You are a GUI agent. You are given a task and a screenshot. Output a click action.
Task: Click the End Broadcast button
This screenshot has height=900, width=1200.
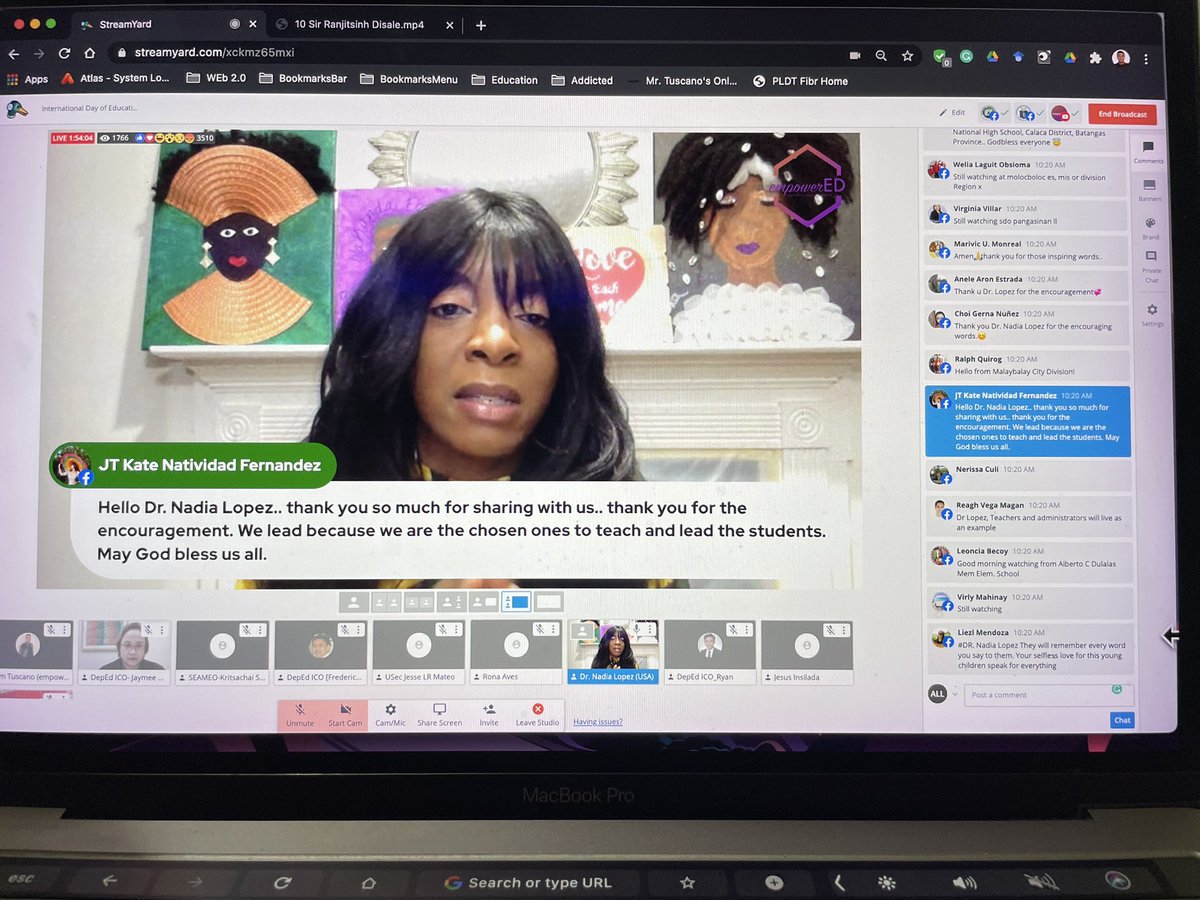click(1122, 114)
